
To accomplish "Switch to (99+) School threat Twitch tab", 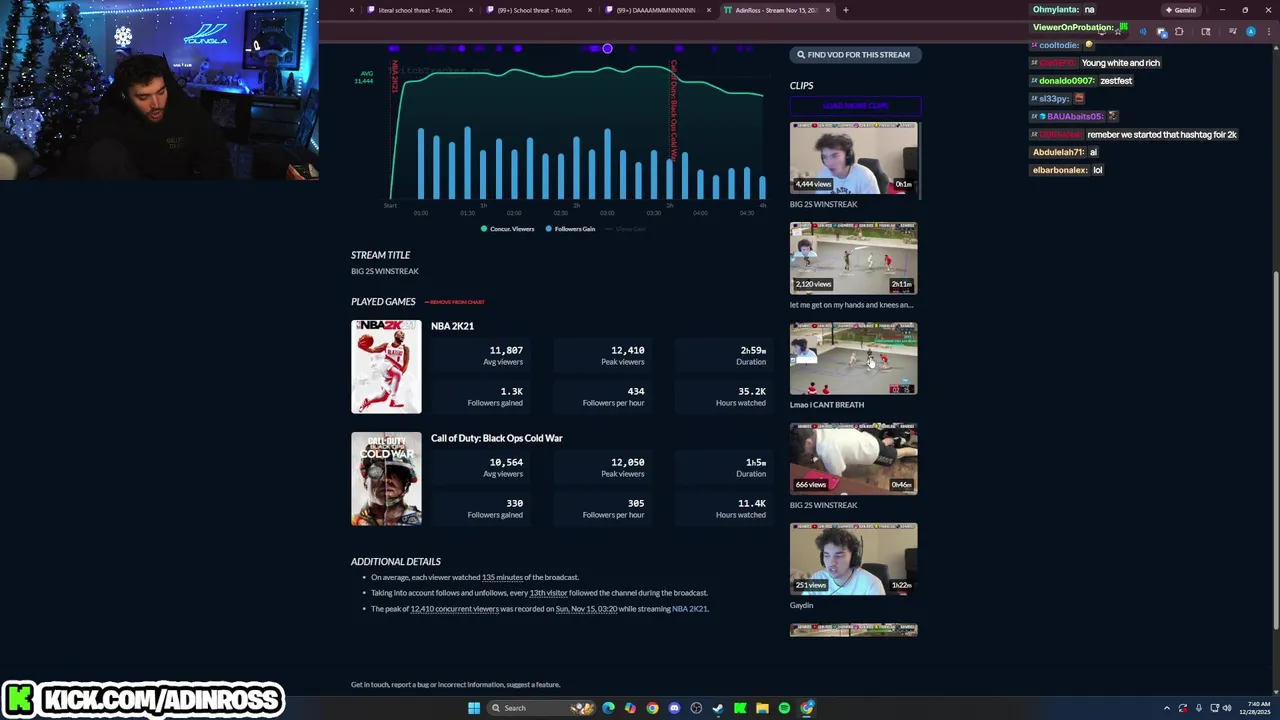I will [x=538, y=10].
